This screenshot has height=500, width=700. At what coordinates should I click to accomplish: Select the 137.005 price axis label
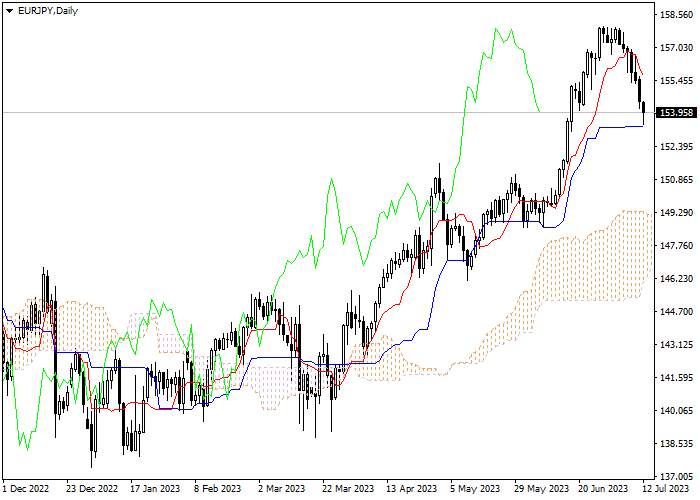click(677, 477)
